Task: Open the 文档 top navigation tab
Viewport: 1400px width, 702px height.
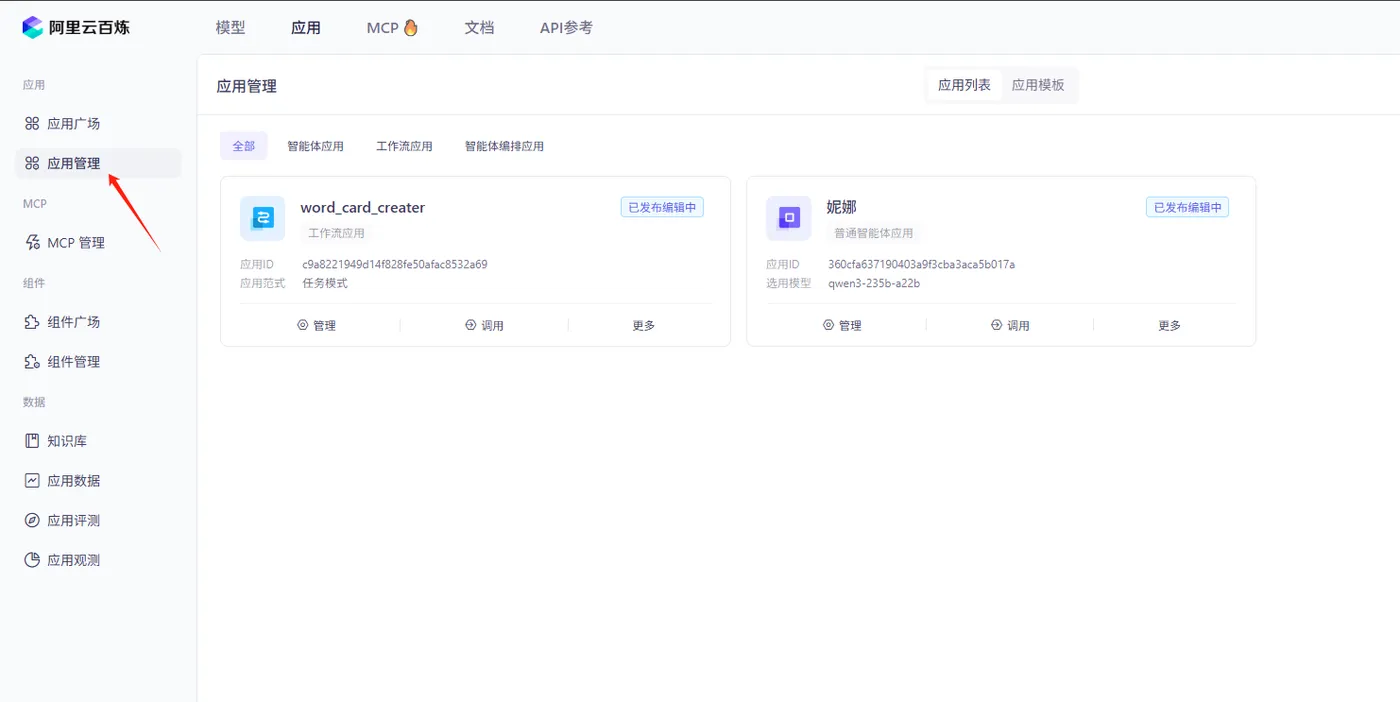Action: (x=480, y=28)
